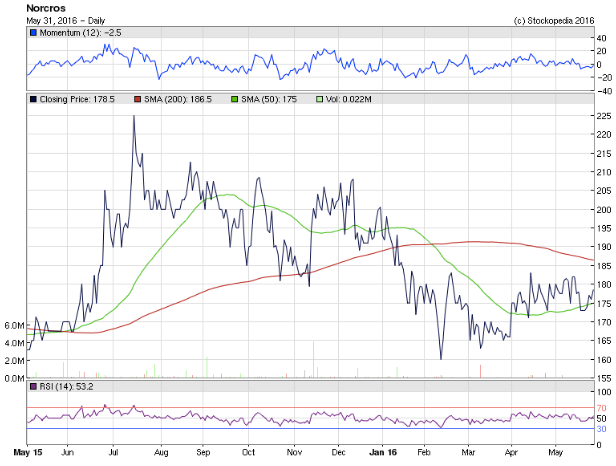Click the 0.0M volume axis label
The width and height of the screenshot is (616, 466).
(x=14, y=378)
